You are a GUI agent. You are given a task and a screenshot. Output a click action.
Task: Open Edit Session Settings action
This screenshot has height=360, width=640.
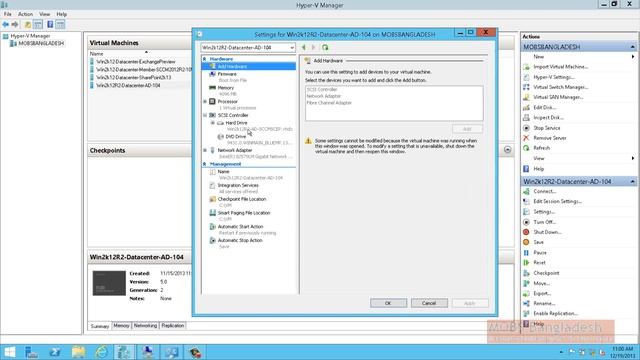(x=557, y=201)
